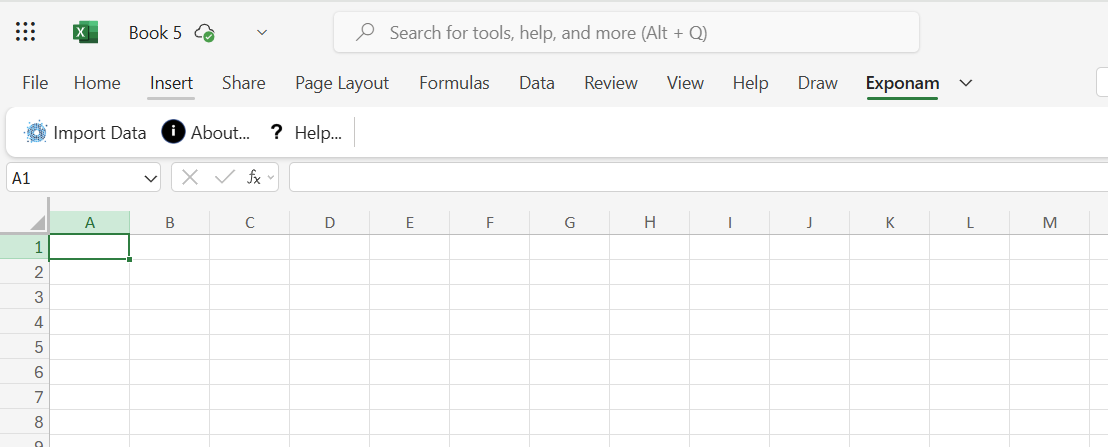Viewport: 1108px width, 447px height.
Task: Click the Select All corner triangle
Action: 38,223
